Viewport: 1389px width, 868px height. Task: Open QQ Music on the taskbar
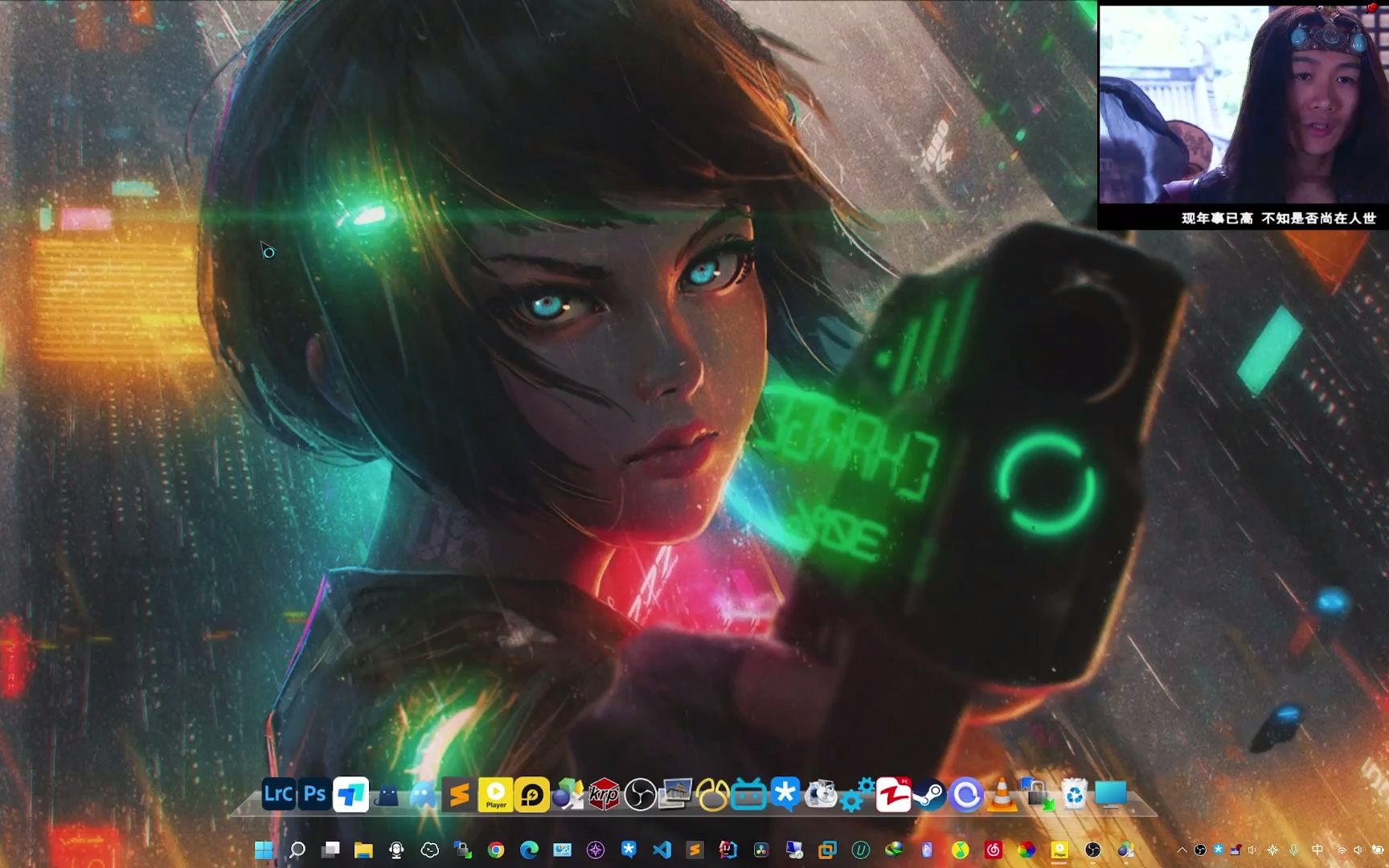coord(961,850)
